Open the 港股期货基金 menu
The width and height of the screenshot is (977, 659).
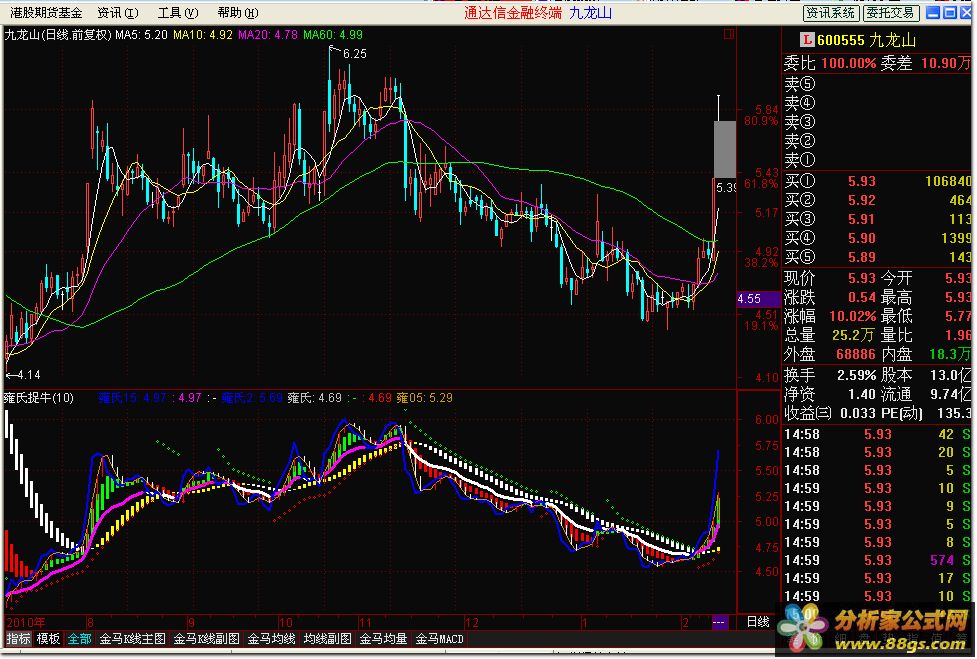click(45, 12)
